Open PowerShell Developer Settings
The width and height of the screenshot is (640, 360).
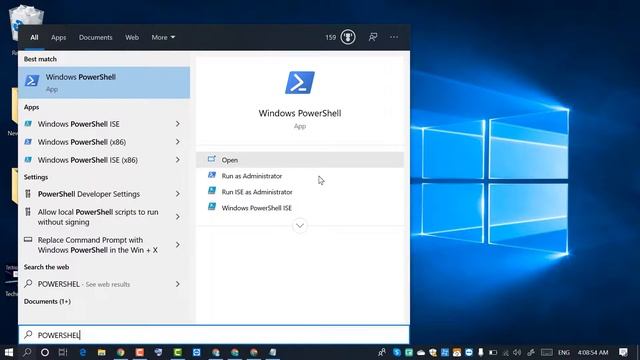89,194
